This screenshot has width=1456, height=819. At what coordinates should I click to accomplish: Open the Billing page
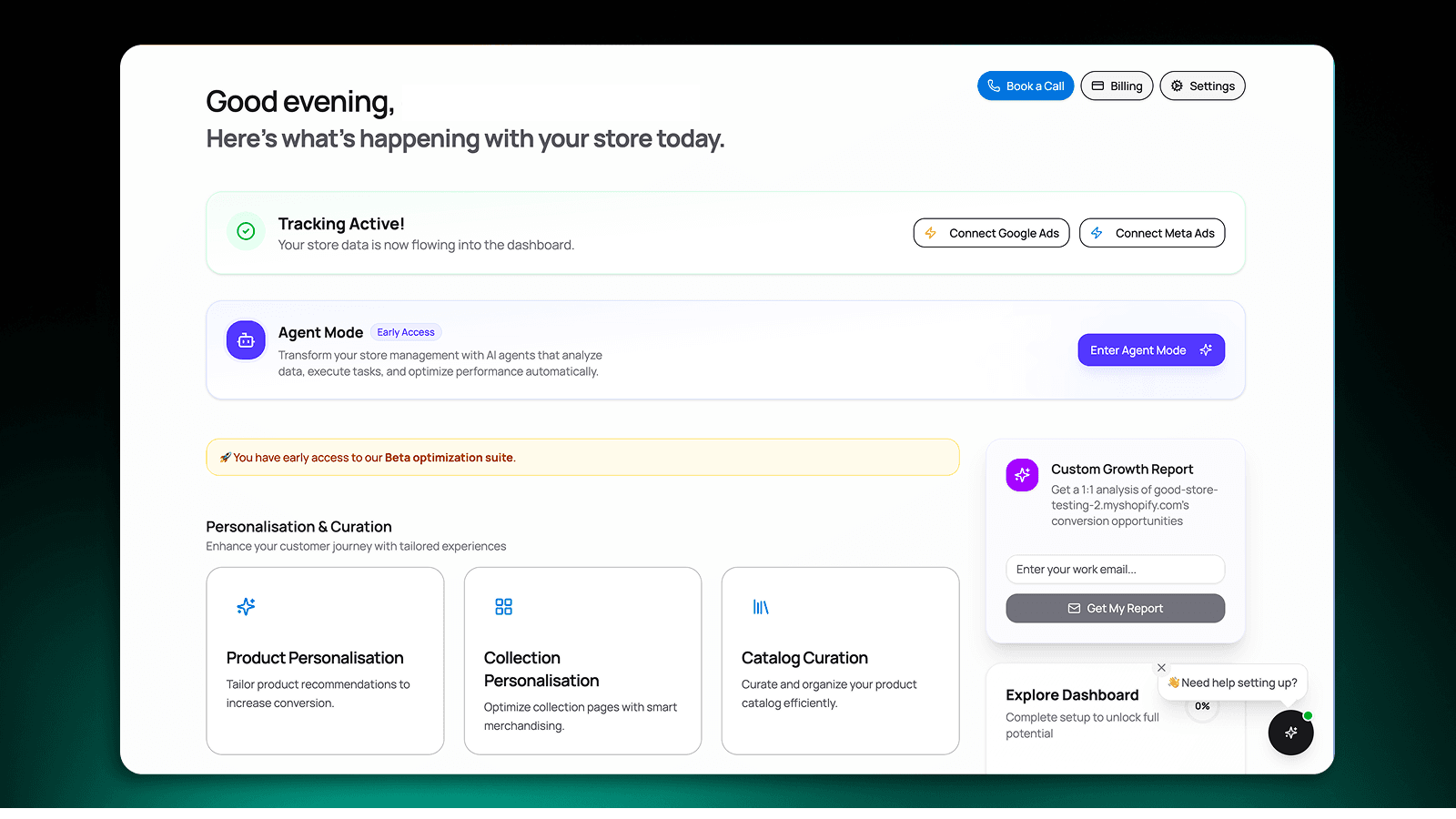1117,86
